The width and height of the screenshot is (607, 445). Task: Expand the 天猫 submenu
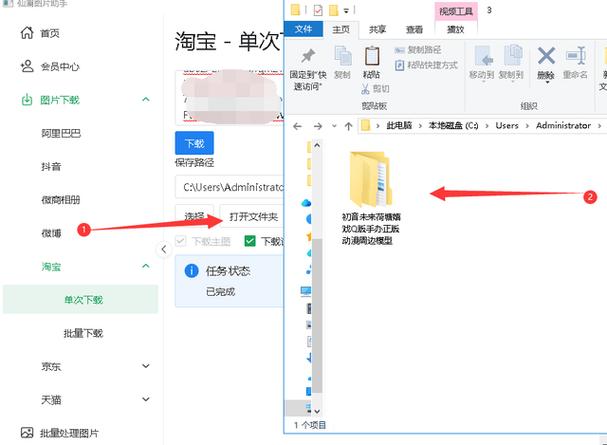146,399
